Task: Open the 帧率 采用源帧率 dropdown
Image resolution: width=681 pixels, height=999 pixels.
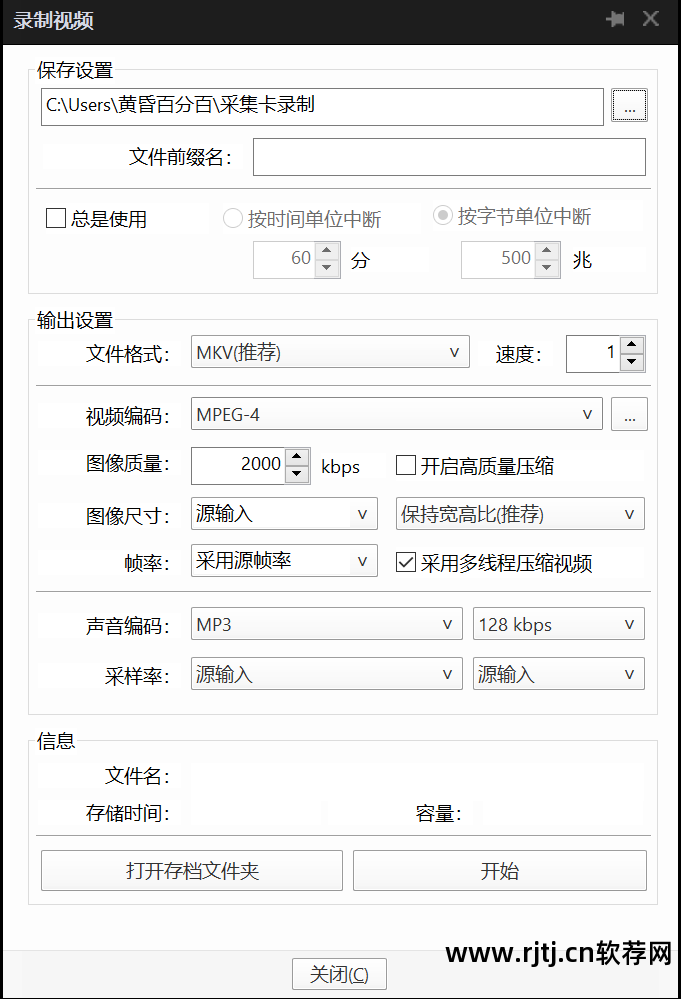Action: coord(284,561)
